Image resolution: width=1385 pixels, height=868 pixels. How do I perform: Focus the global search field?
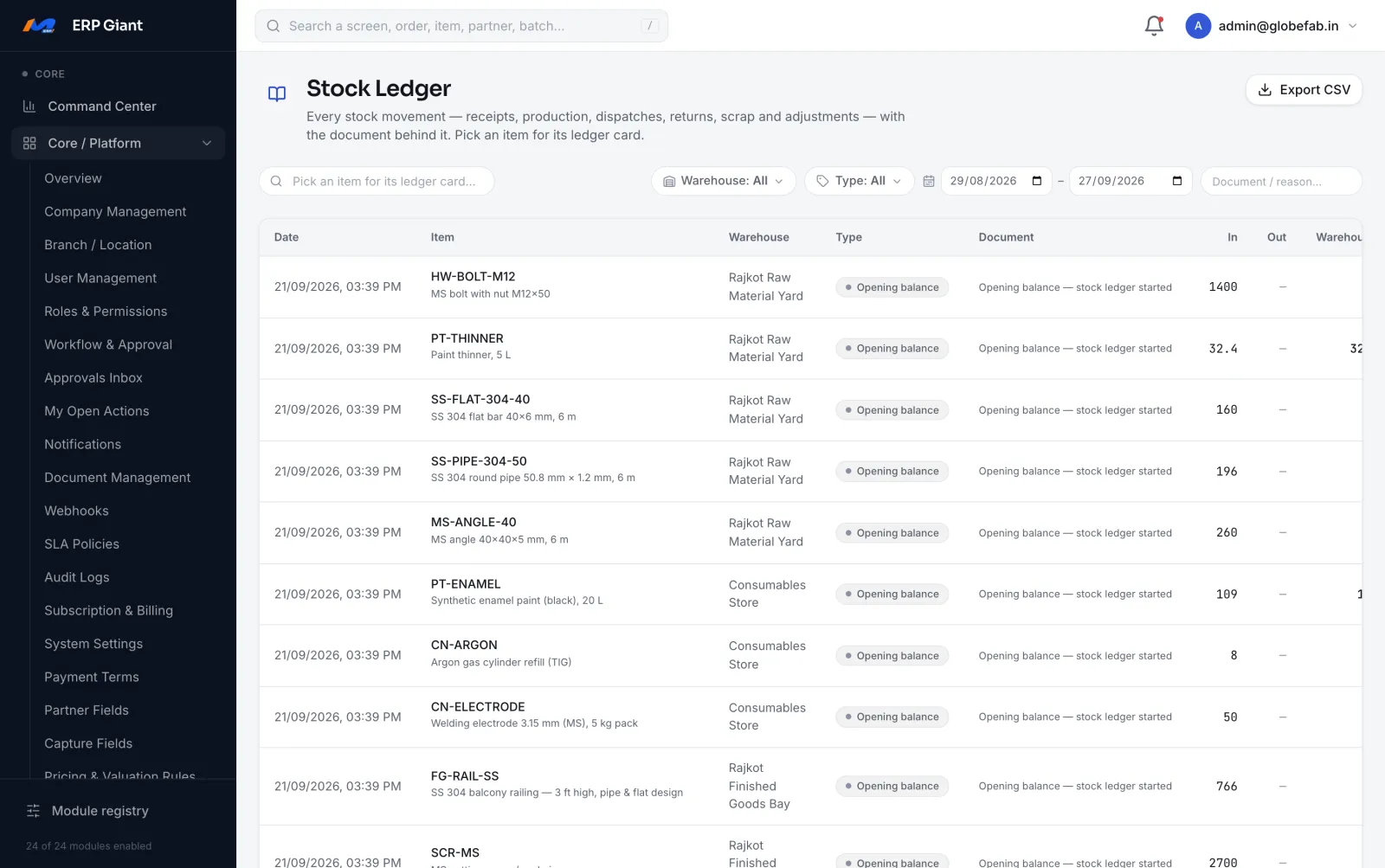[461, 26]
